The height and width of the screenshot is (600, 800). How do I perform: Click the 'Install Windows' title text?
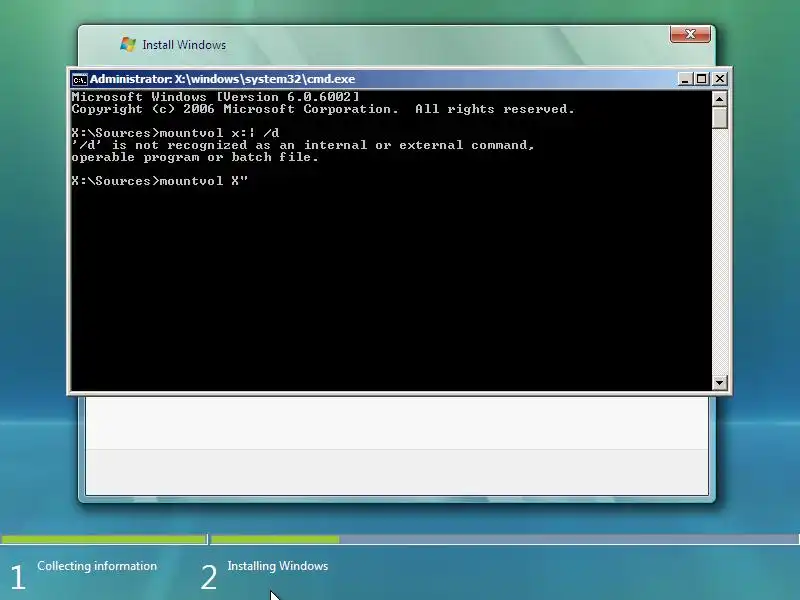click(184, 45)
